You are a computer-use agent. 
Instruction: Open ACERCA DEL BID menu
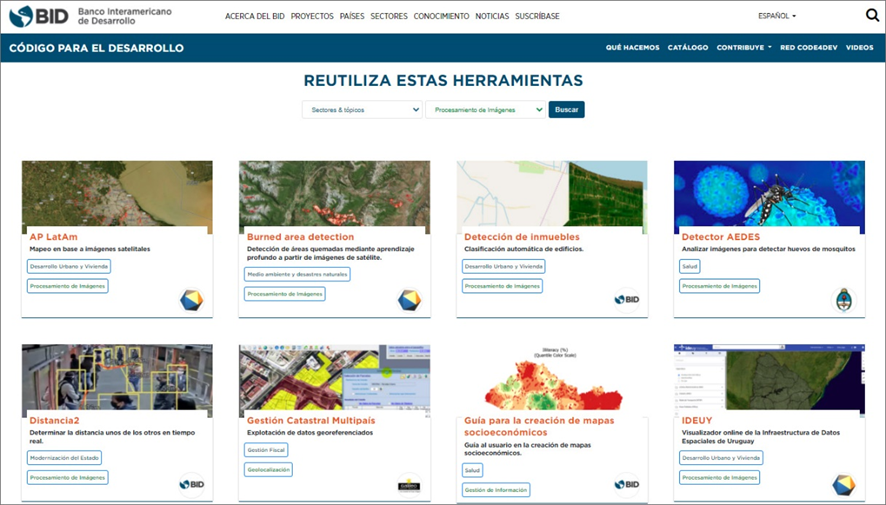click(255, 16)
